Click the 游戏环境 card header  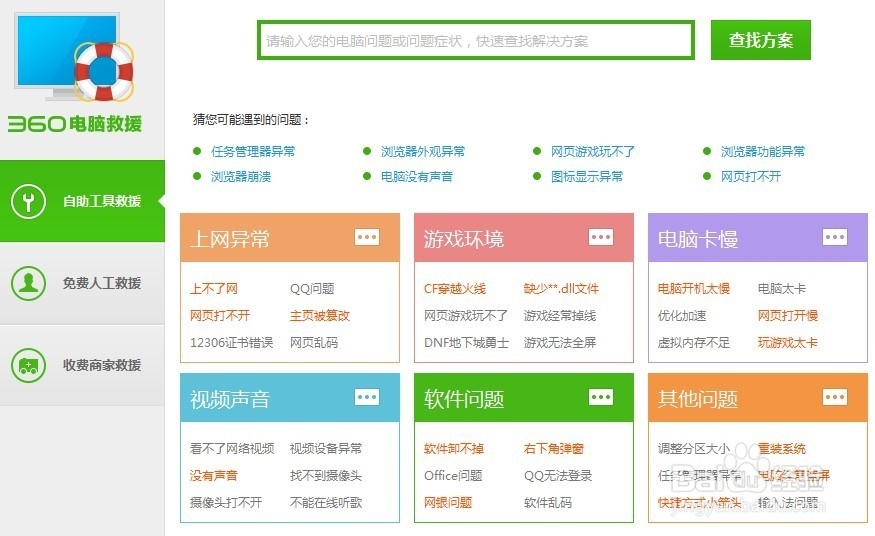pos(524,238)
